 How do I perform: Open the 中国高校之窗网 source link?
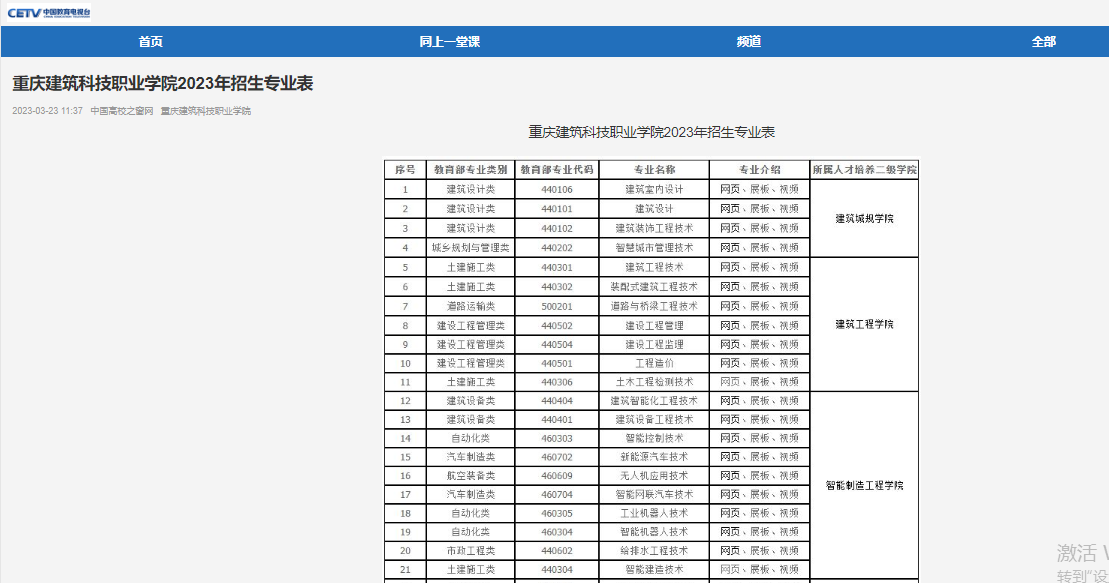(x=122, y=111)
